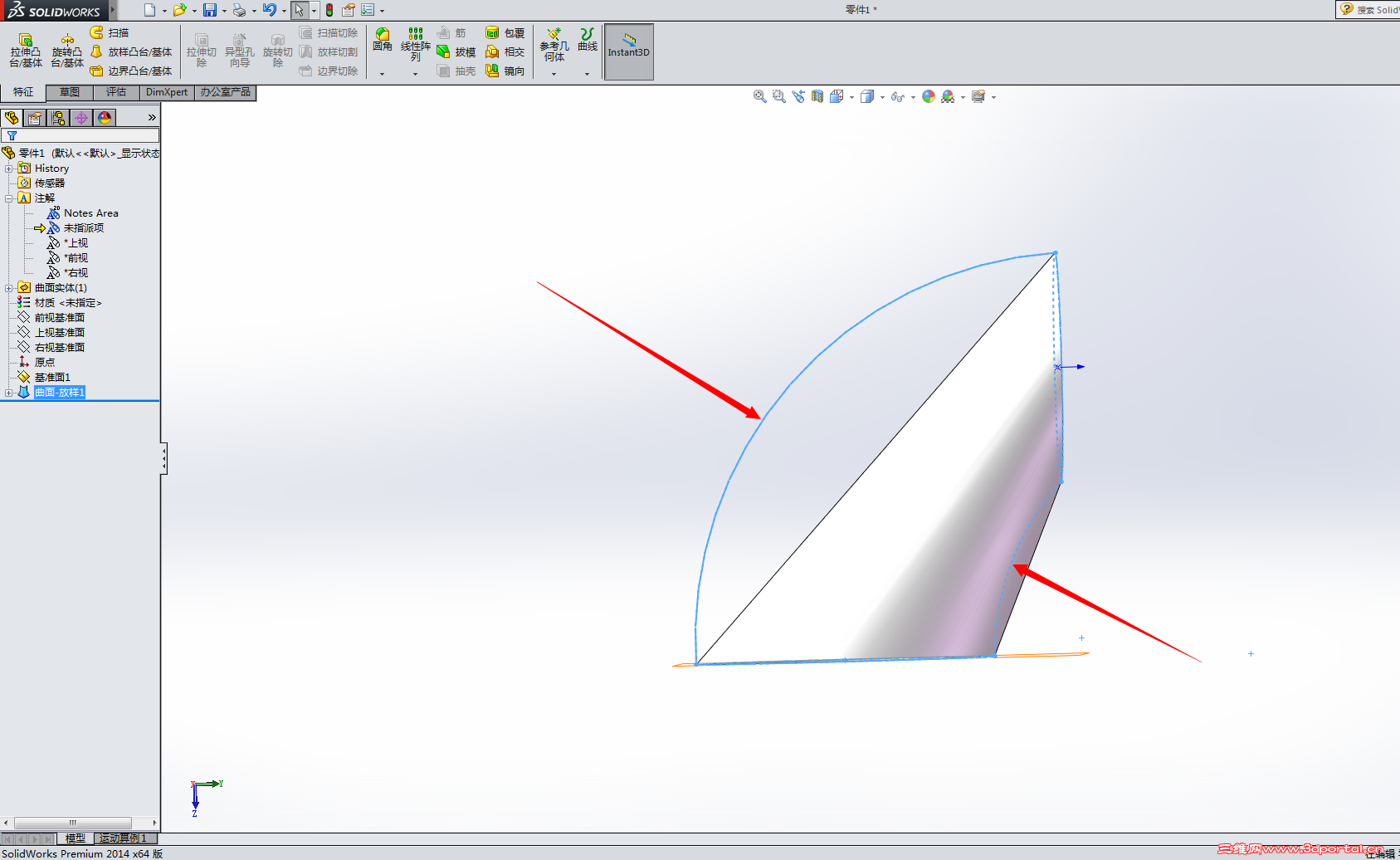Image resolution: width=1400 pixels, height=860 pixels.
Task: Choose the 边界凸台/基体 boundary tool
Action: tap(131, 71)
